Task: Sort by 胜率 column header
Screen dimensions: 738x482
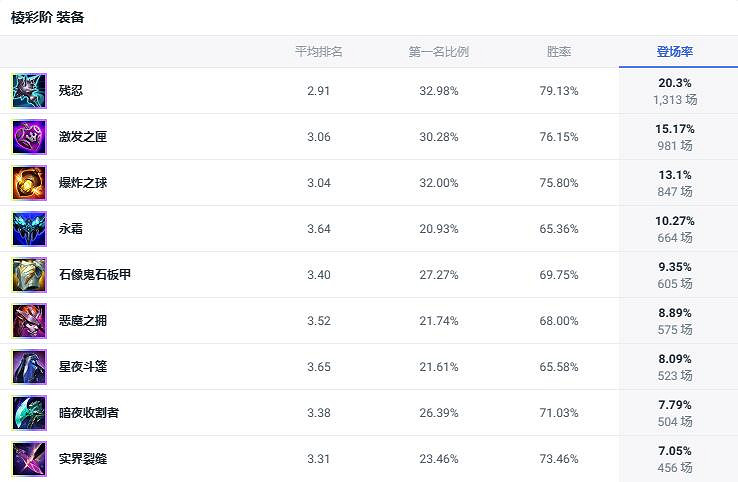Action: [x=559, y=51]
